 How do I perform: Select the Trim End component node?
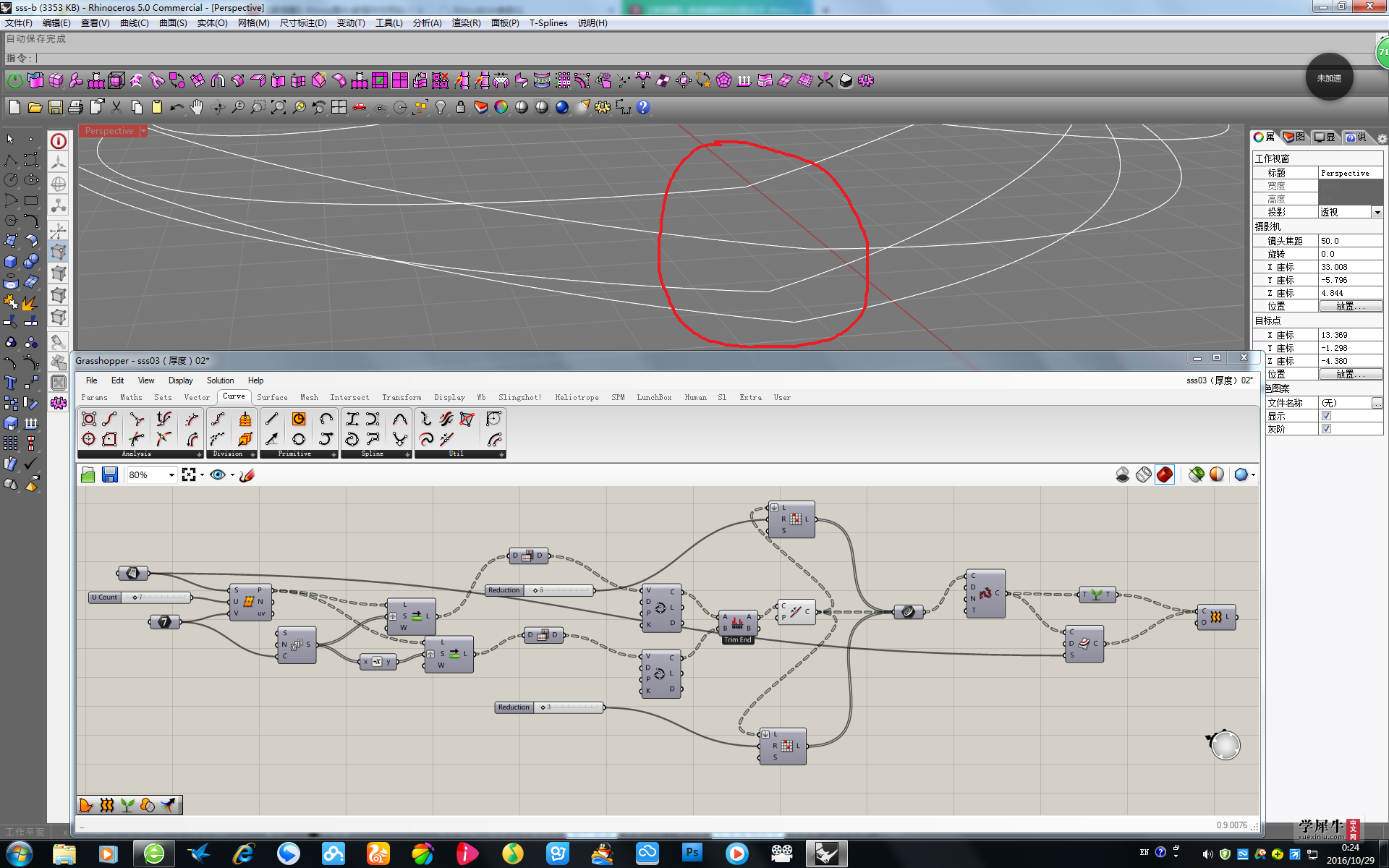click(x=737, y=624)
